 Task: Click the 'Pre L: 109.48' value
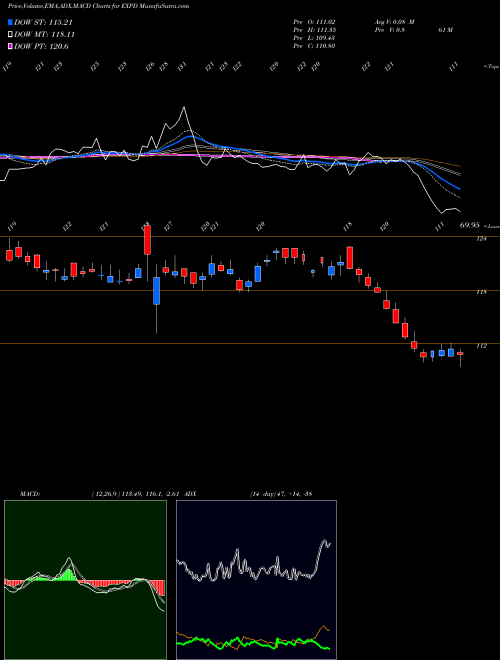point(314,38)
